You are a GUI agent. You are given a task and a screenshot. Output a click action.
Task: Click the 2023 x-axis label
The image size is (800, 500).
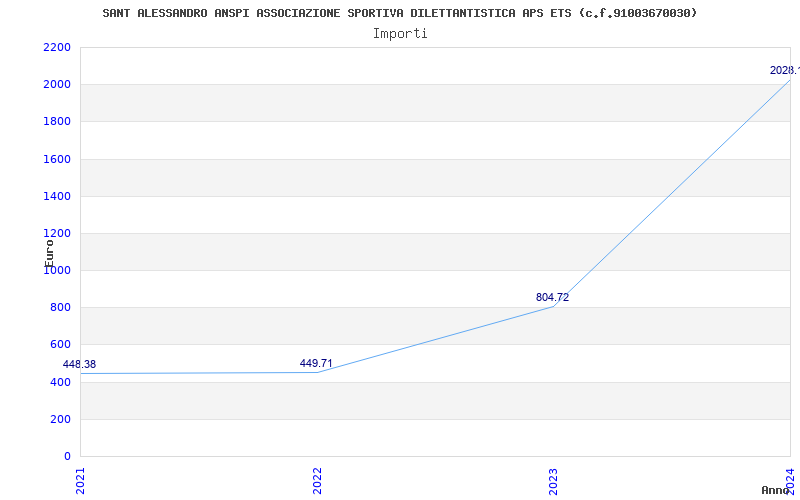tap(554, 481)
